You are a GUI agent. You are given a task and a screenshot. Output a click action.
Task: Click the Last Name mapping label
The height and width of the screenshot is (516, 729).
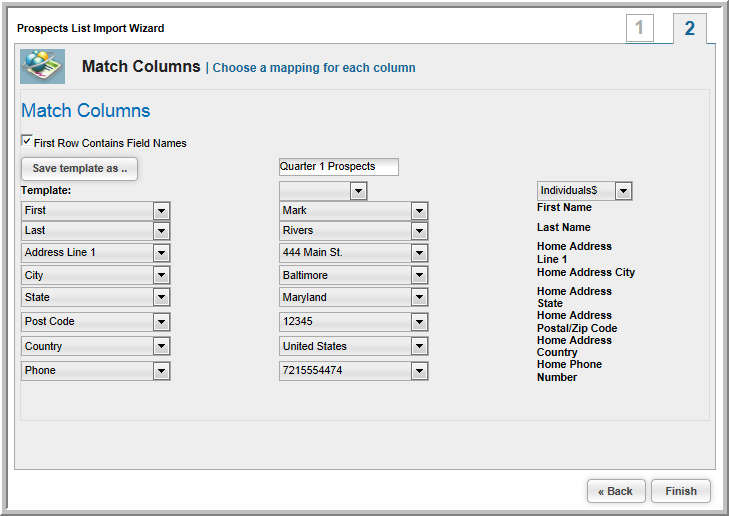click(564, 227)
